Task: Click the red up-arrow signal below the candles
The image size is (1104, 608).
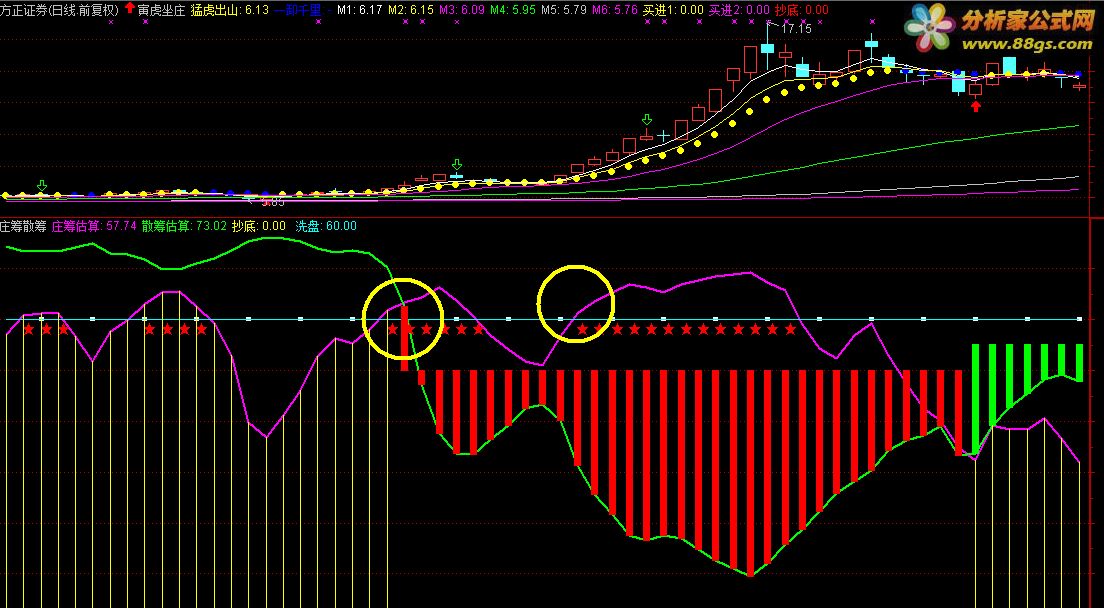Action: 975,106
